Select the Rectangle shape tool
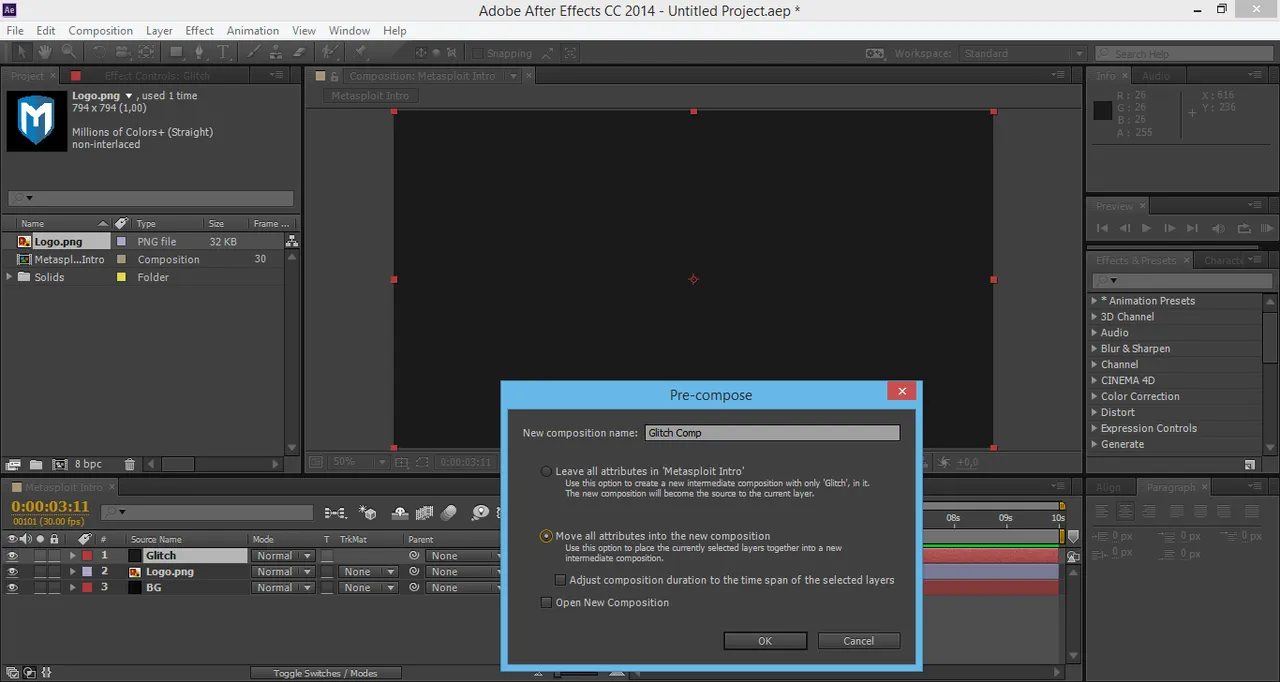The image size is (1280, 682). click(x=176, y=52)
